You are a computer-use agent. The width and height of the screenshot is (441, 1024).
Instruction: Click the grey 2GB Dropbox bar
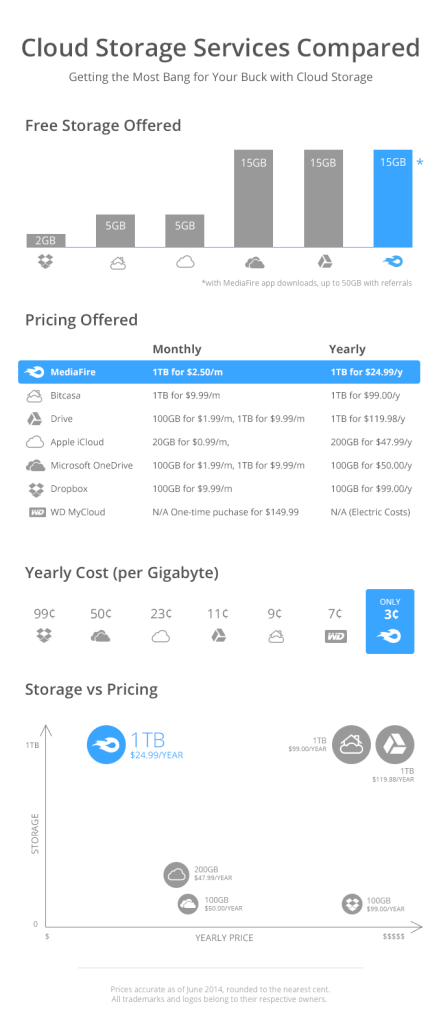(46, 240)
